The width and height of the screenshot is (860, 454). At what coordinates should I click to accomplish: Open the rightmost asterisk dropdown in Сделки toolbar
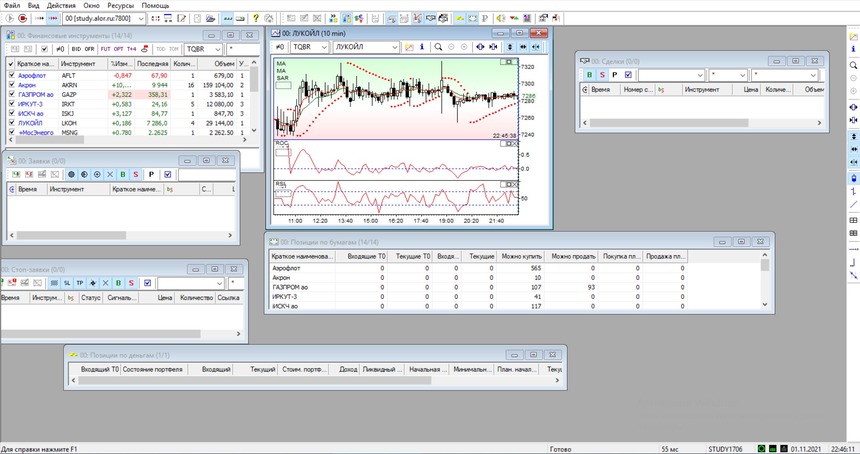785,75
